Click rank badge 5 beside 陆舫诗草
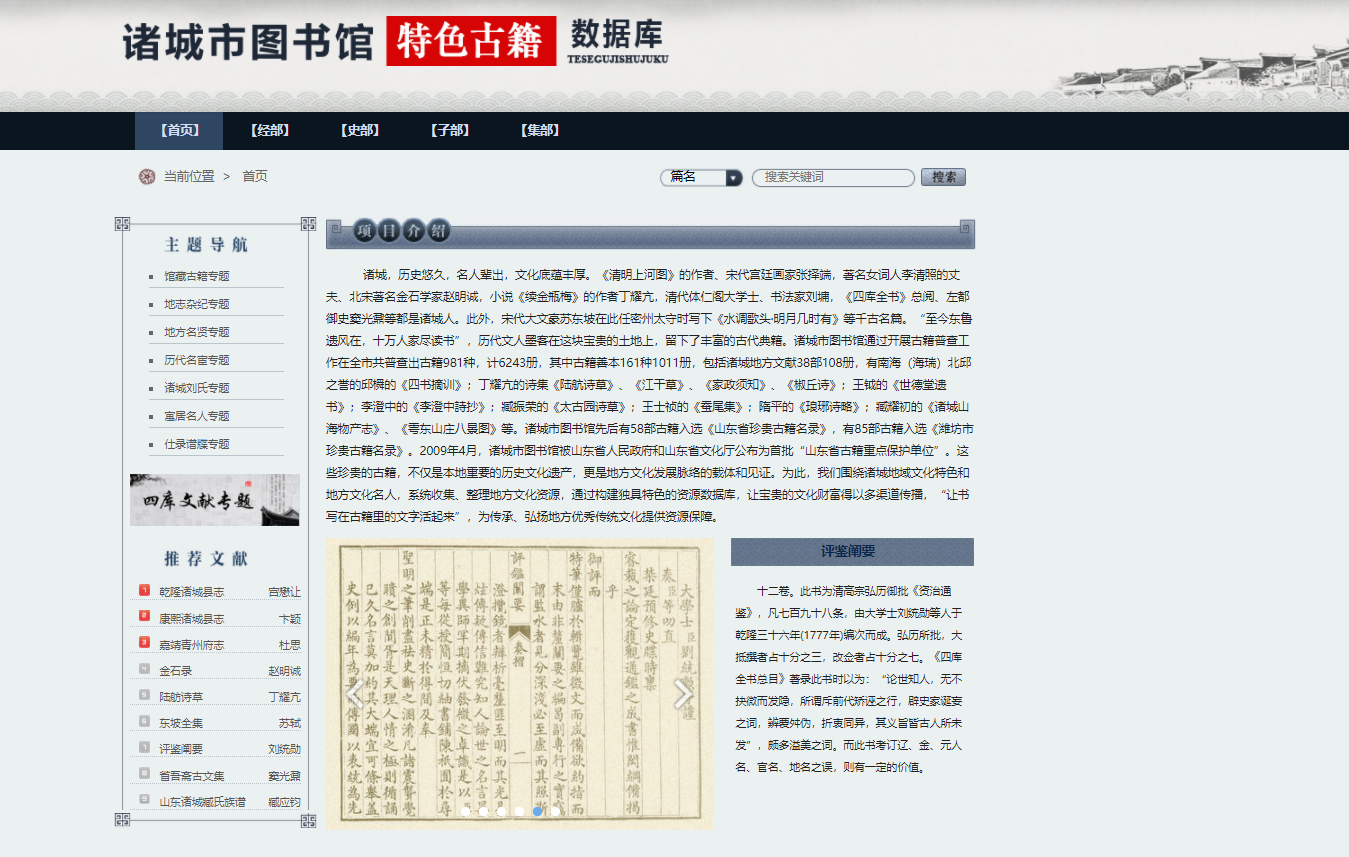This screenshot has width=1349, height=857. click(x=144, y=695)
